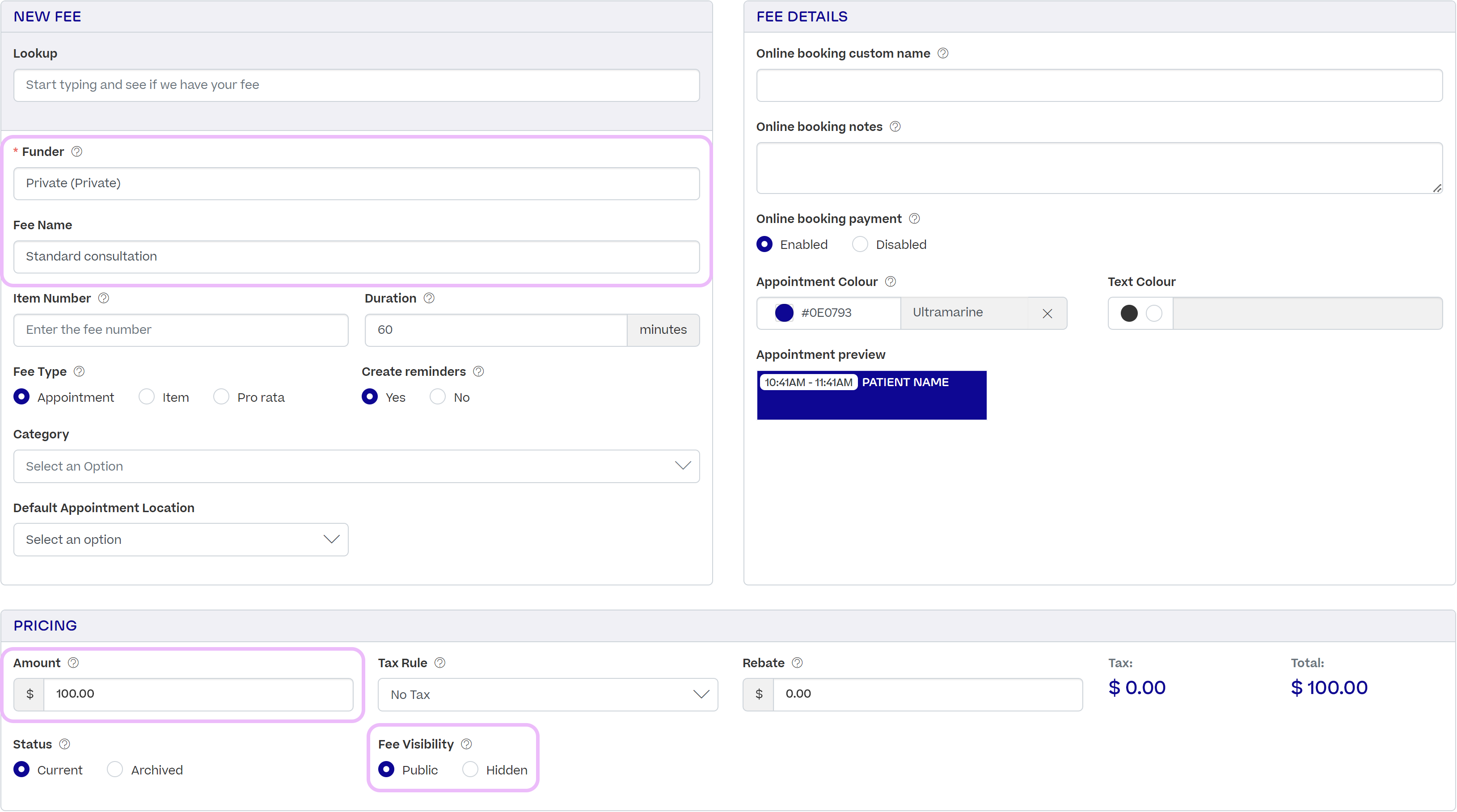Screen dimensions: 1457x812
Task: Open the Category dropdown
Action: pos(356,466)
